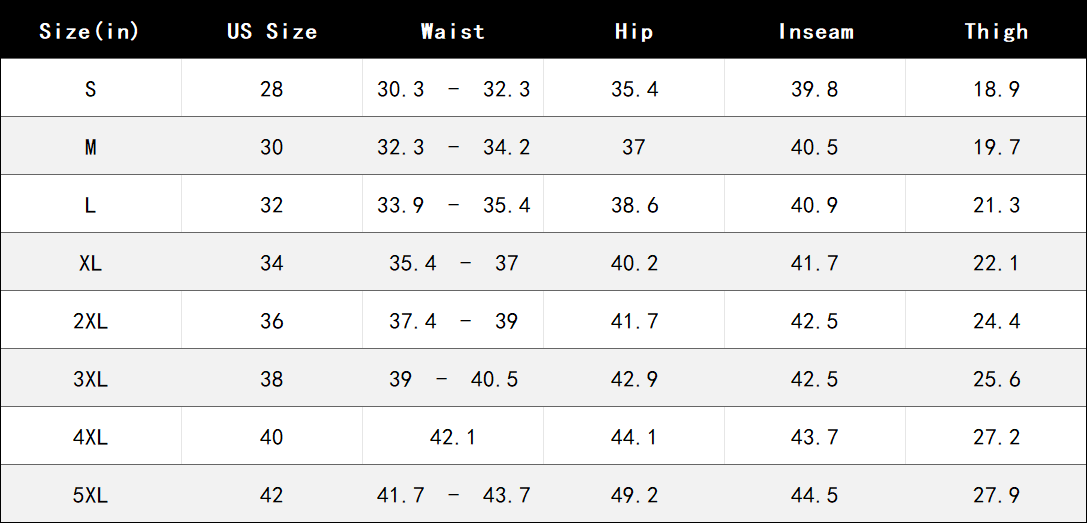Image resolution: width=1087 pixels, height=523 pixels.
Task: Select the M size row label
Action: tap(90, 147)
